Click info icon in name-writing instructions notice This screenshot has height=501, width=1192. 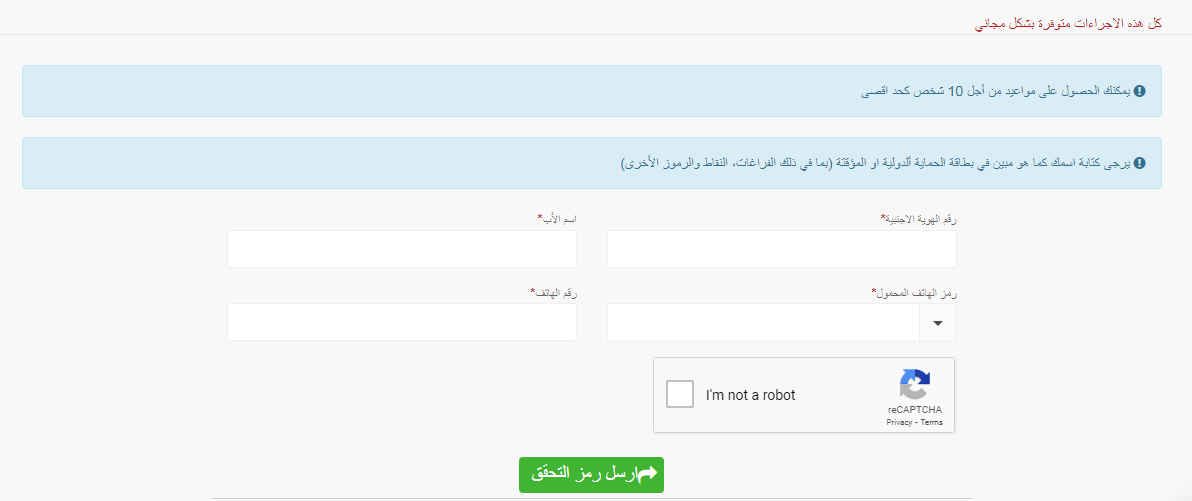pyautogui.click(x=1140, y=163)
